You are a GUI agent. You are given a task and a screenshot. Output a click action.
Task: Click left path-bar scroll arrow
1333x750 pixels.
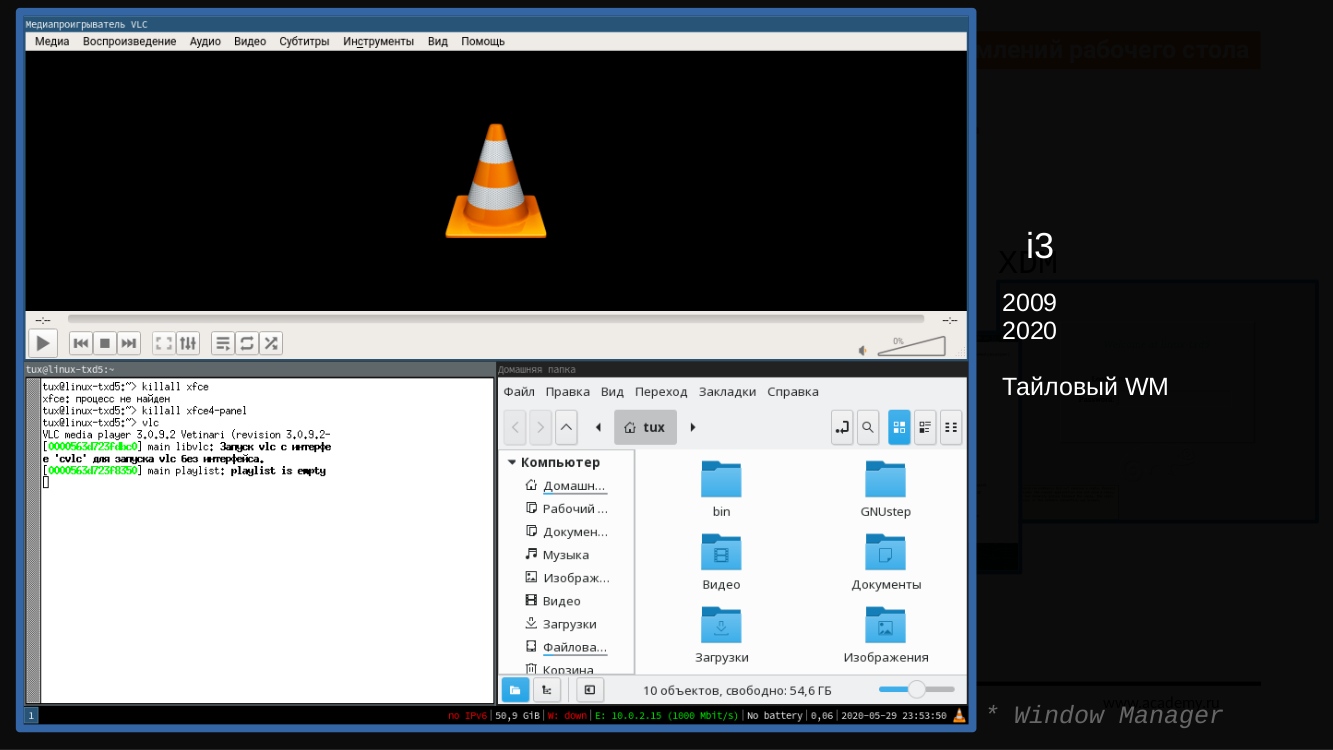click(598, 427)
